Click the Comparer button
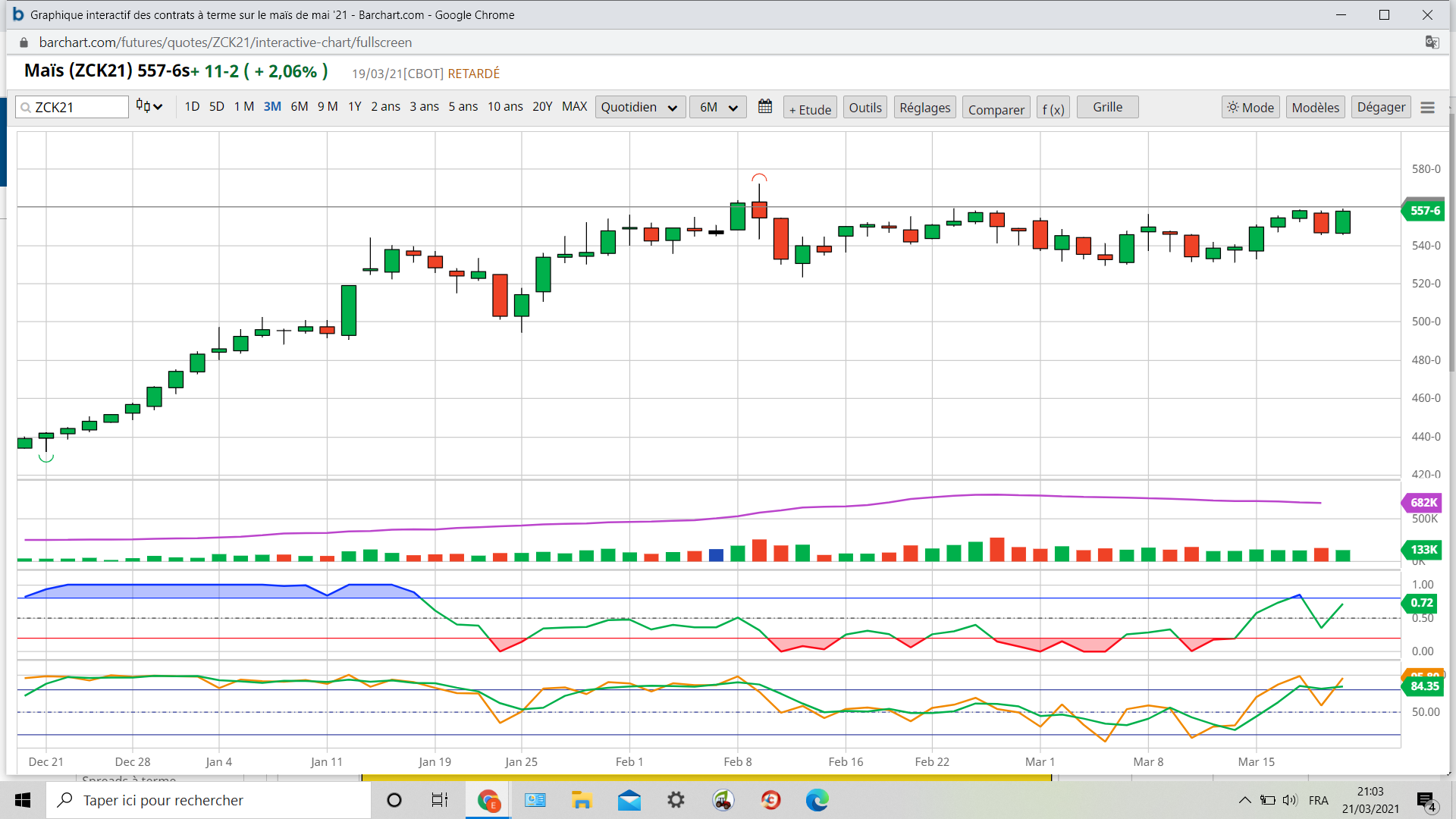The width and height of the screenshot is (1456, 819). pyautogui.click(x=996, y=108)
